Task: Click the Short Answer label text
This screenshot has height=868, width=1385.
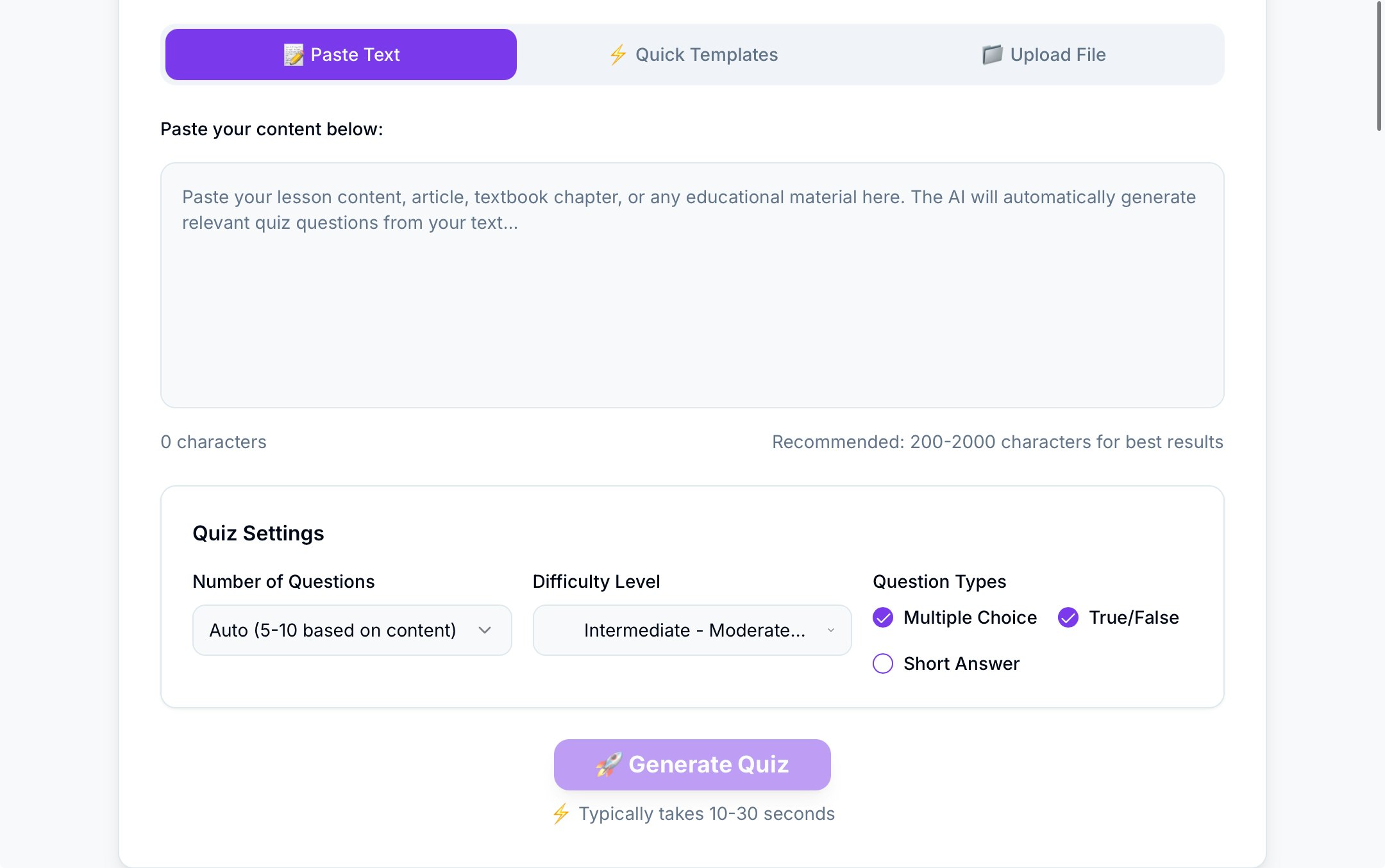Action: click(961, 664)
